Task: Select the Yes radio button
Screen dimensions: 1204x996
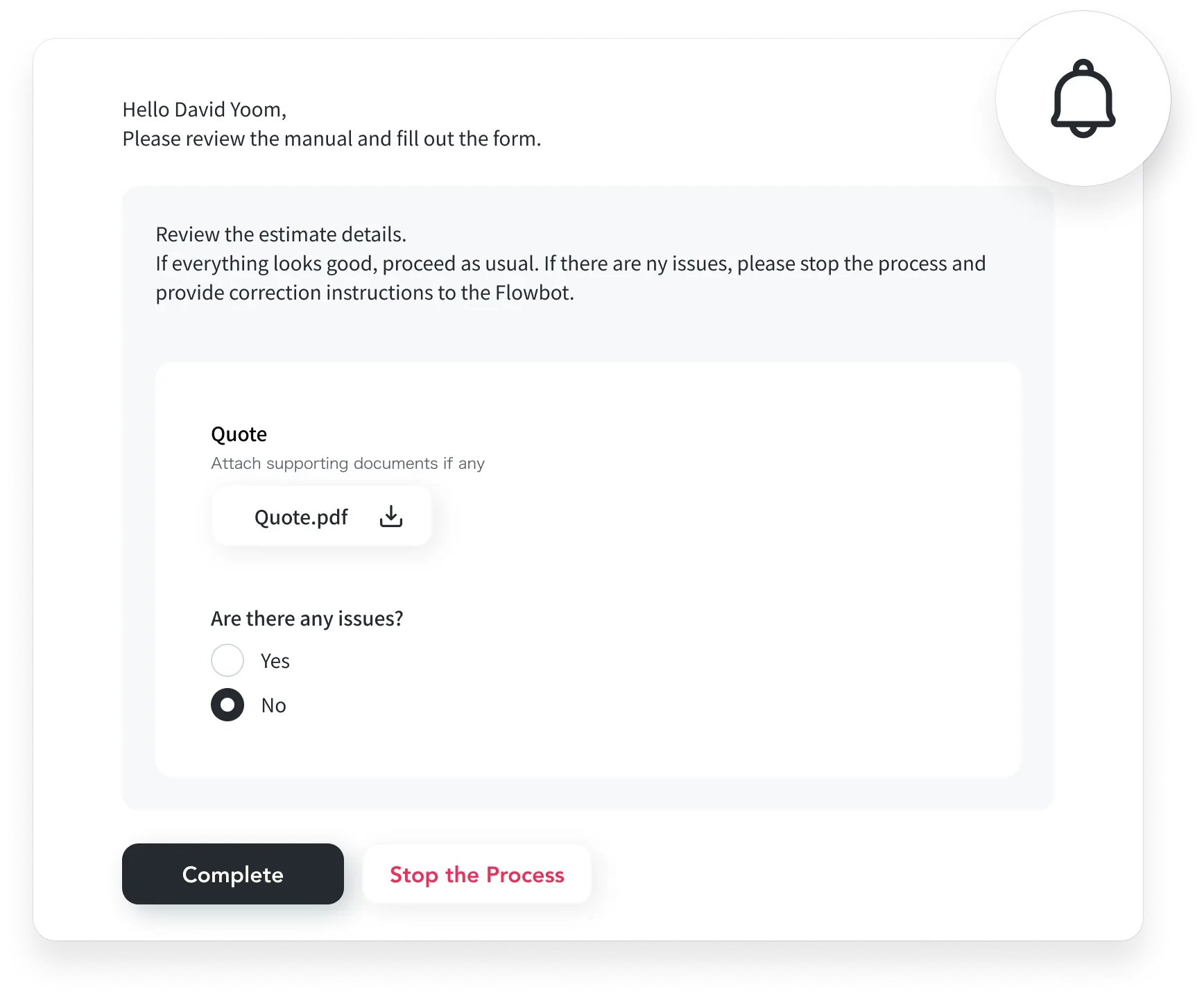Action: click(x=227, y=660)
